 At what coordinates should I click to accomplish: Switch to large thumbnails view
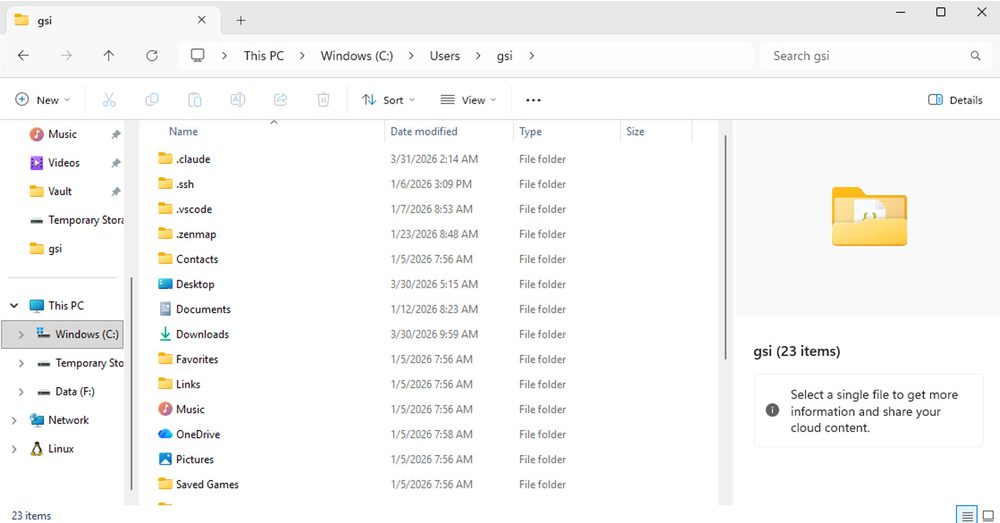pos(989,515)
